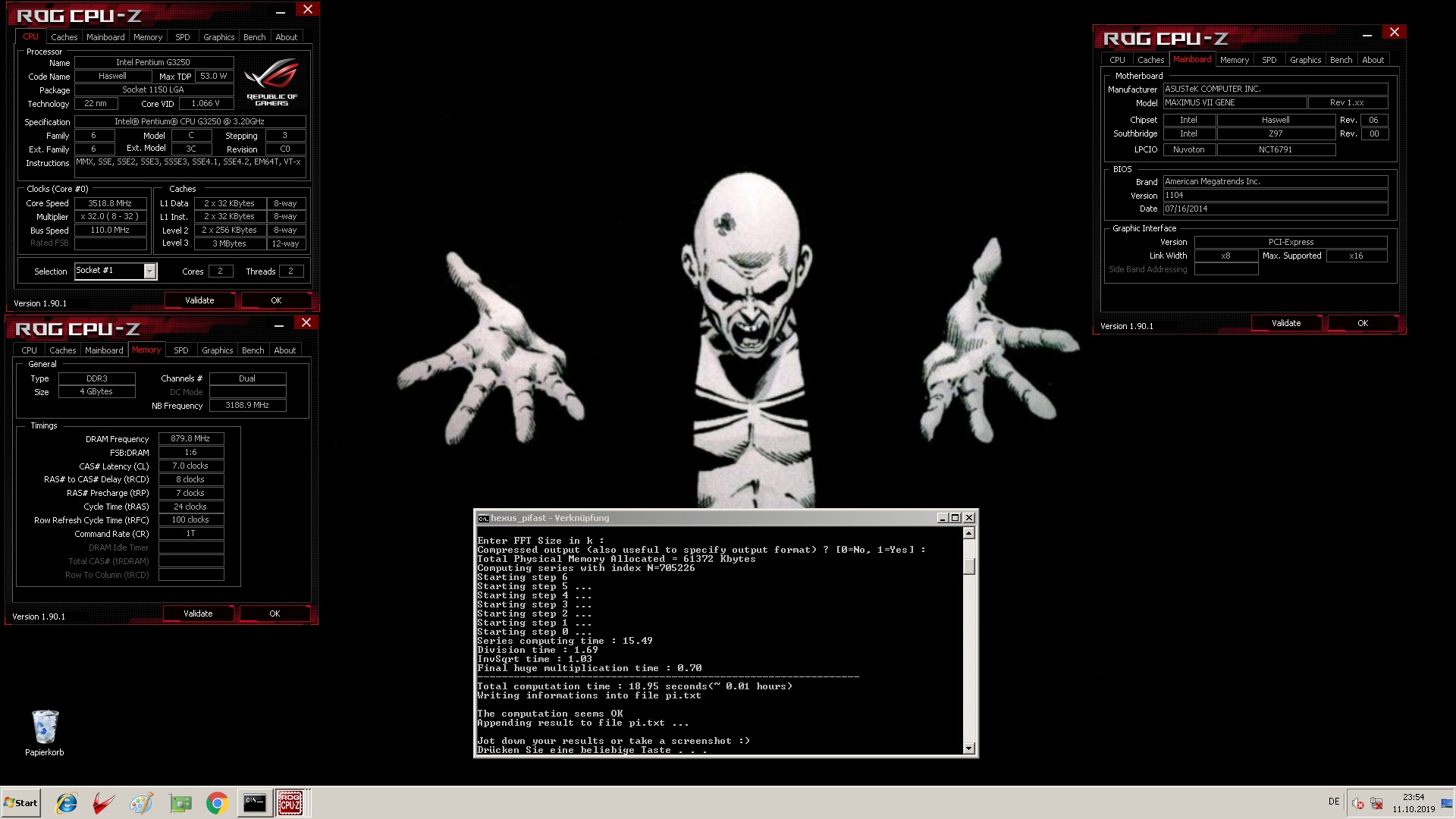
Task: Open the paint palette taskbar icon
Action: point(141,803)
